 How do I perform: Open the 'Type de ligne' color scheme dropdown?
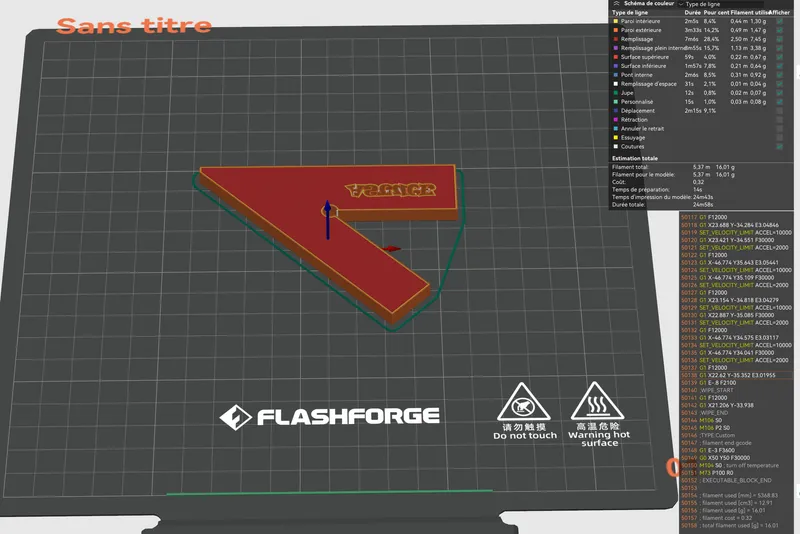tap(720, 4)
